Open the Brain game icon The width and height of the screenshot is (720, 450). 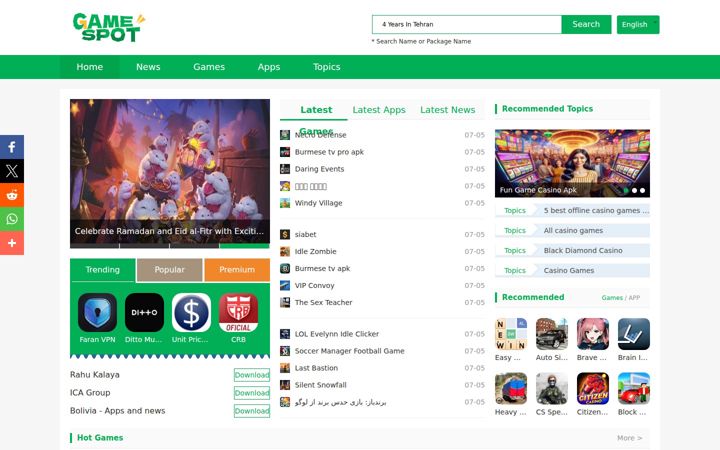pos(634,334)
